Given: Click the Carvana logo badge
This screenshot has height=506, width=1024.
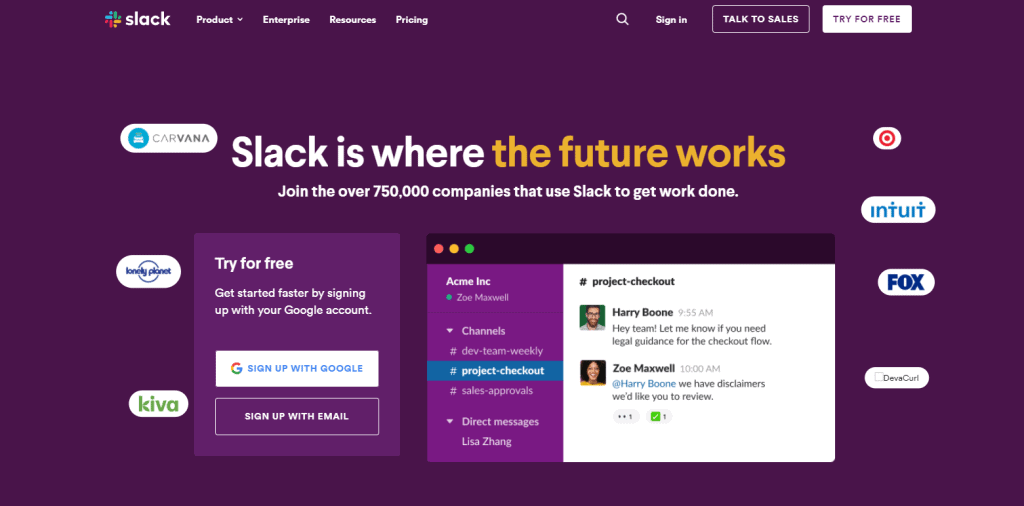Looking at the screenshot, I should pos(168,138).
